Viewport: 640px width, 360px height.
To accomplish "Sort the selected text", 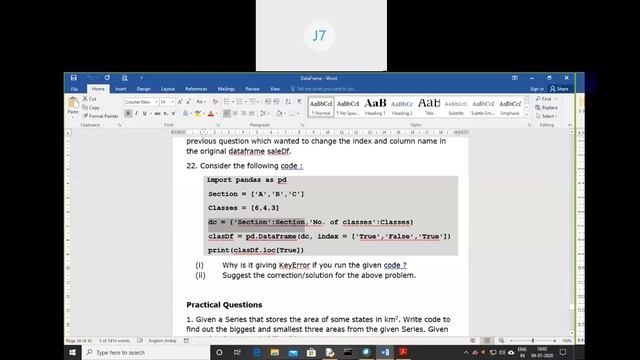I will point(288,102).
